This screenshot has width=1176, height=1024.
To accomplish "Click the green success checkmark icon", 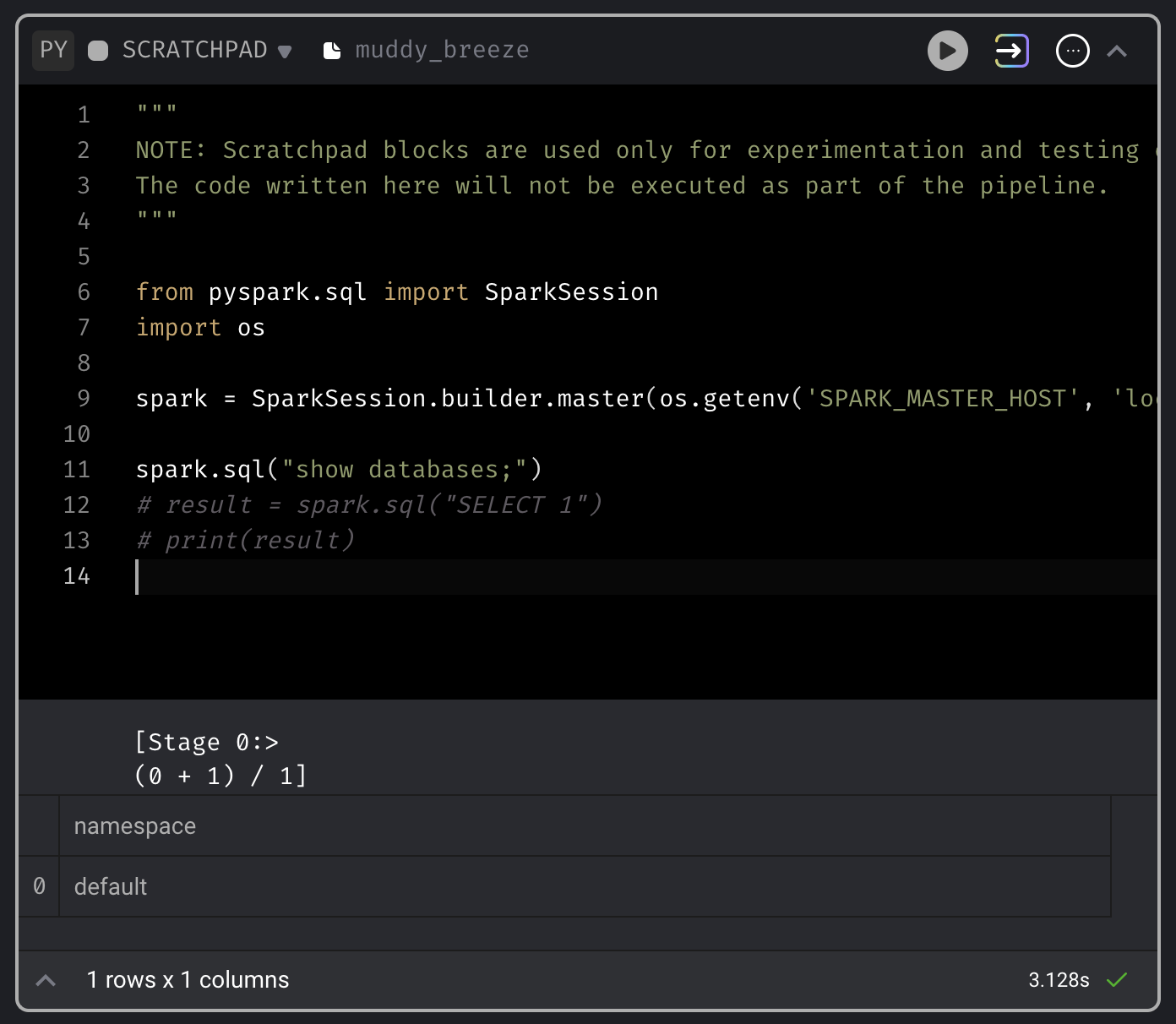I will click(x=1117, y=980).
